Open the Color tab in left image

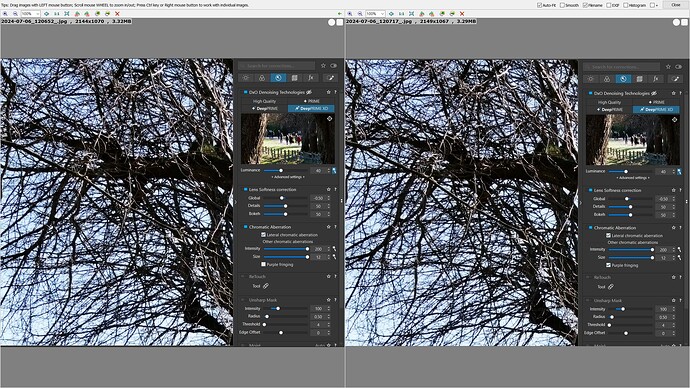coord(262,78)
